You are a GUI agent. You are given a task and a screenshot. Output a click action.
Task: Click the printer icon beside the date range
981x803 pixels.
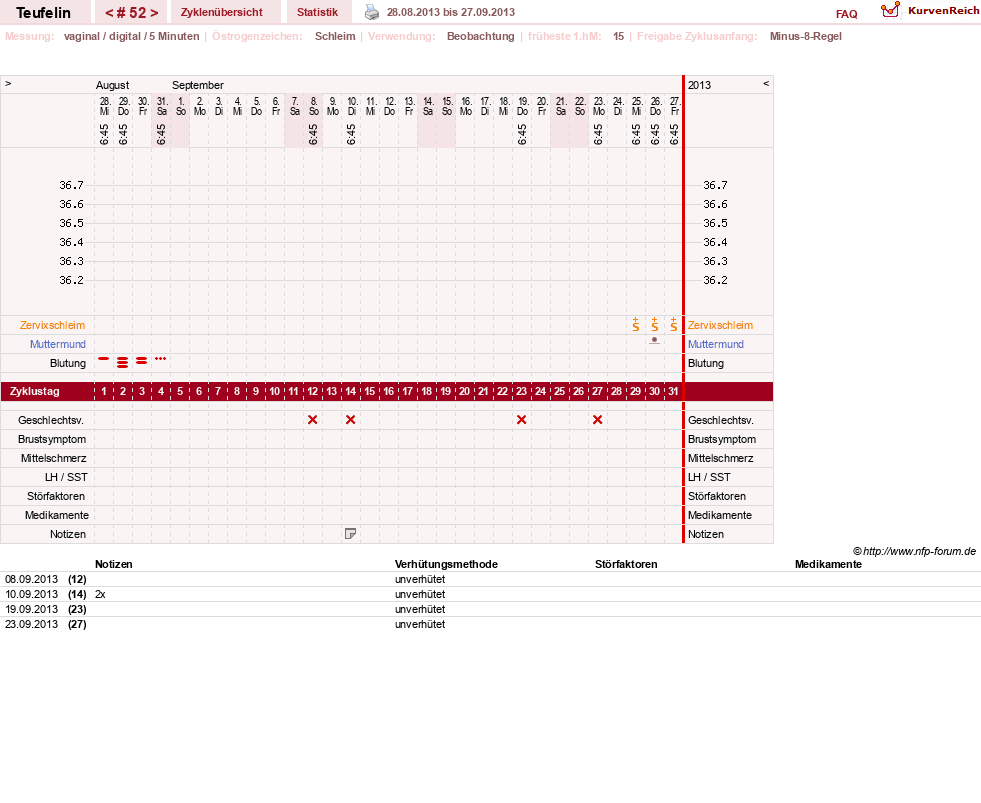click(x=372, y=12)
